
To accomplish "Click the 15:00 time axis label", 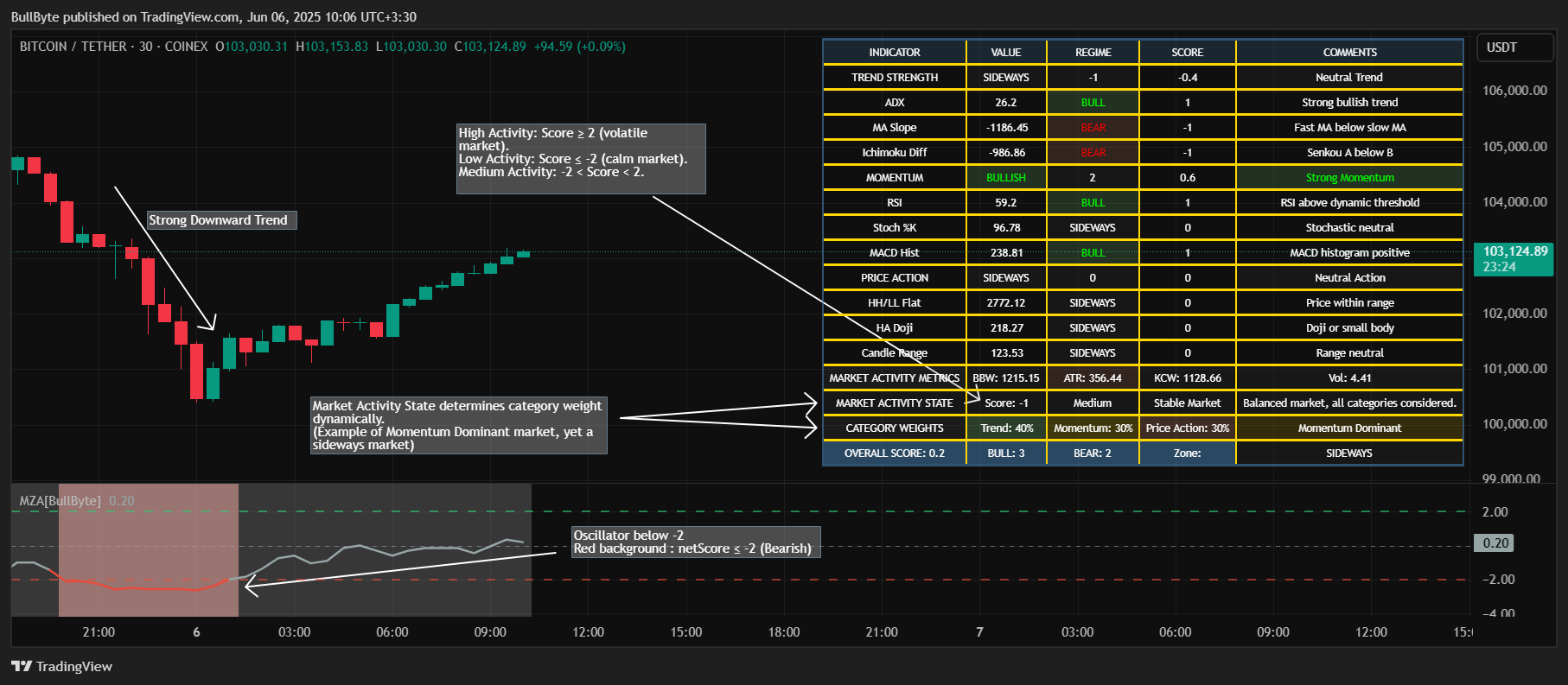I will [x=686, y=632].
